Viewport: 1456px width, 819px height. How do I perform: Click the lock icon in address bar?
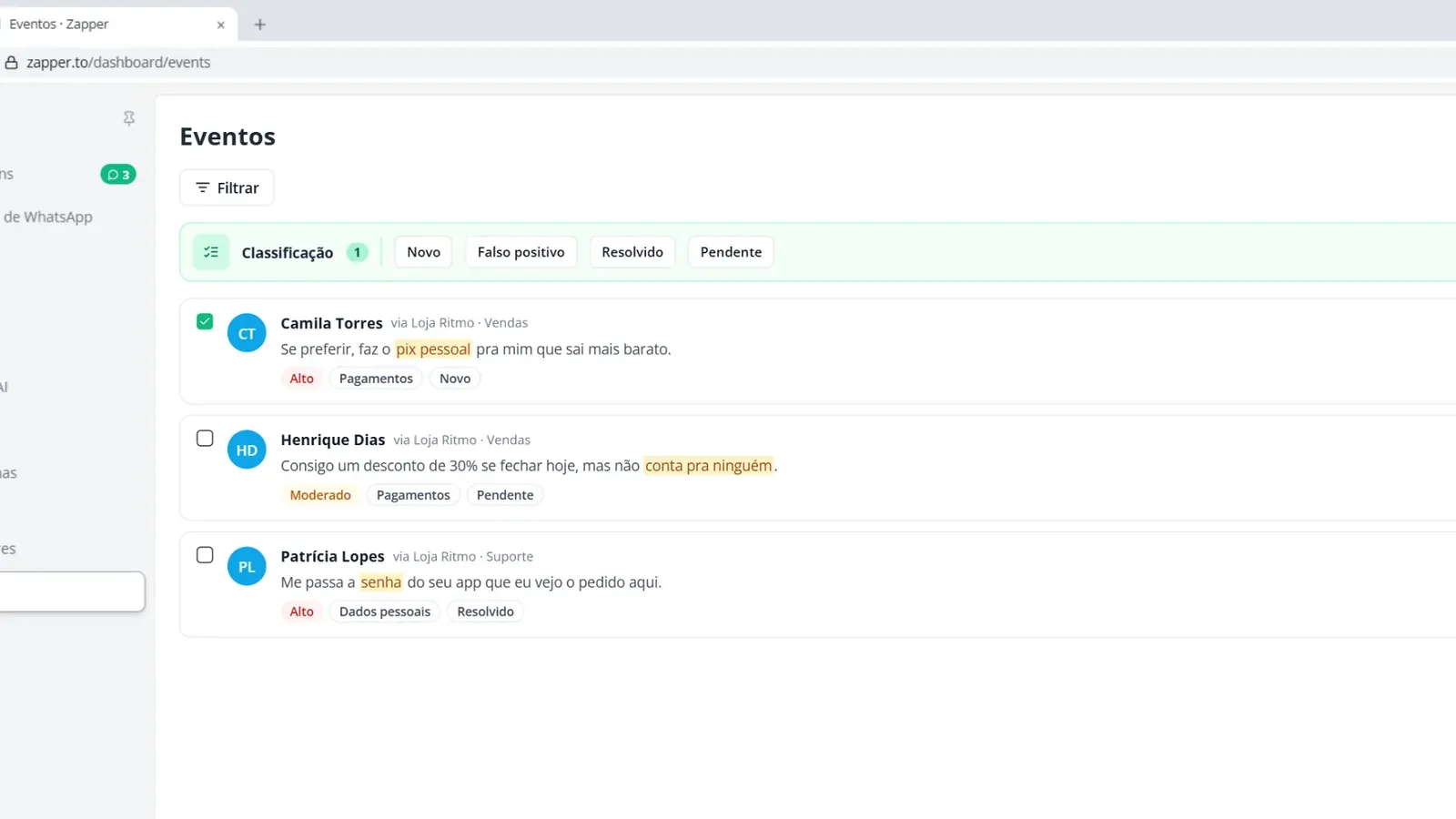(x=12, y=63)
